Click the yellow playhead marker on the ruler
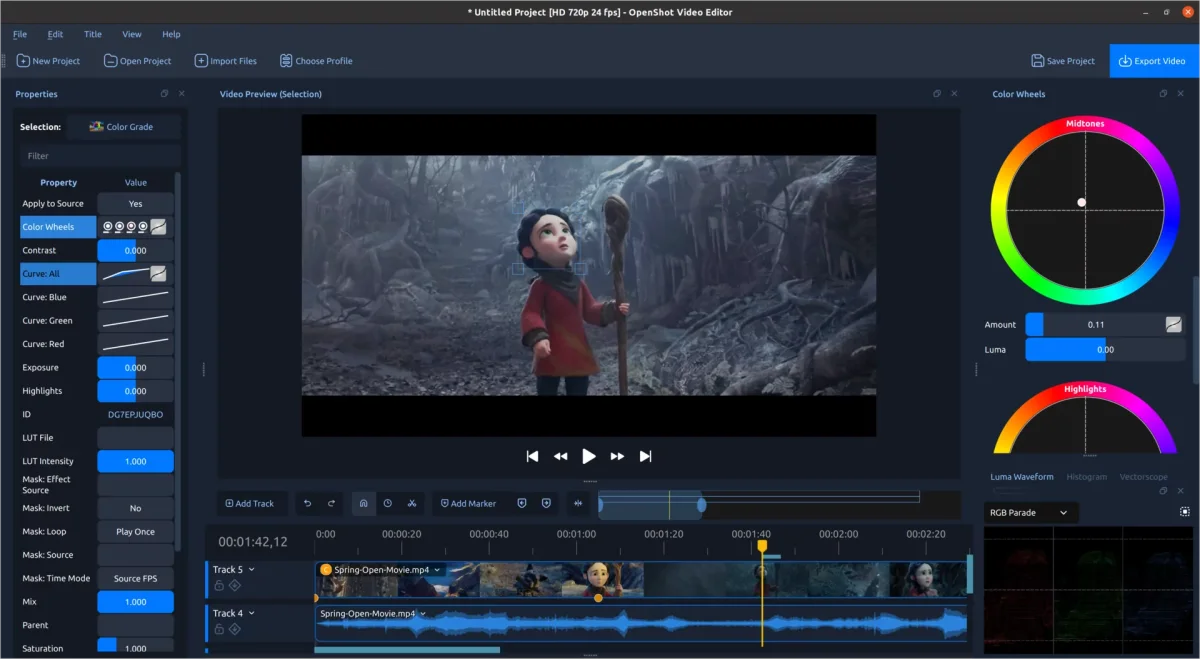Image resolution: width=1200 pixels, height=659 pixels. coord(762,546)
